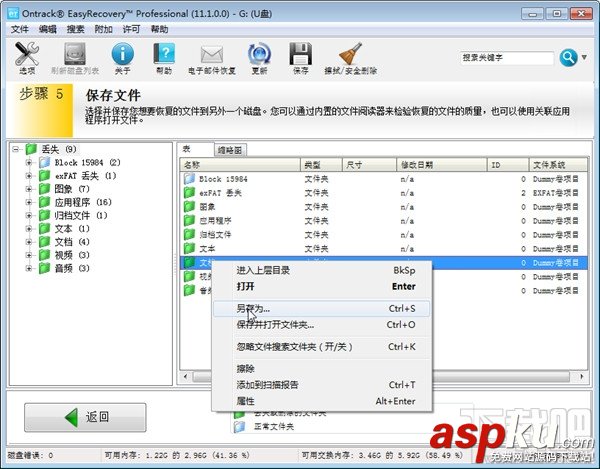
Task: Select Block 15984 folder icon in tree
Action: 44,163
